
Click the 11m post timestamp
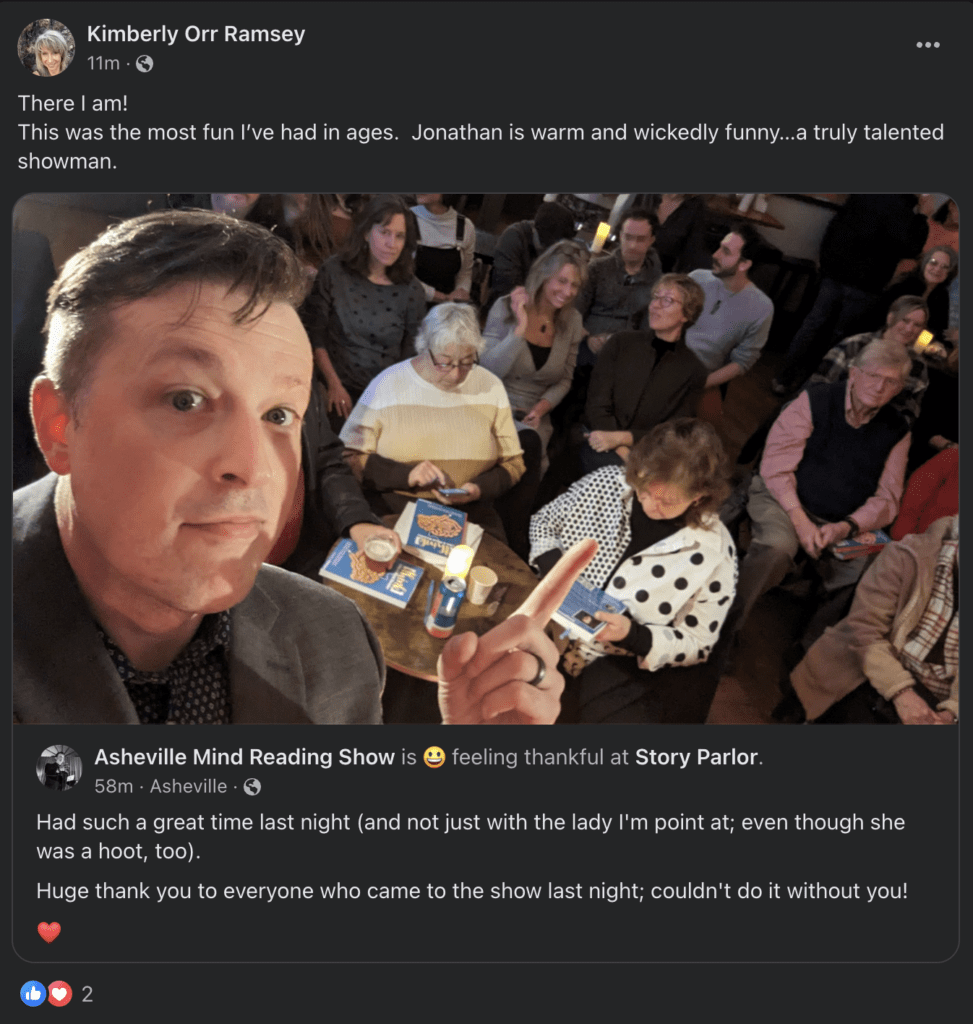102,63
